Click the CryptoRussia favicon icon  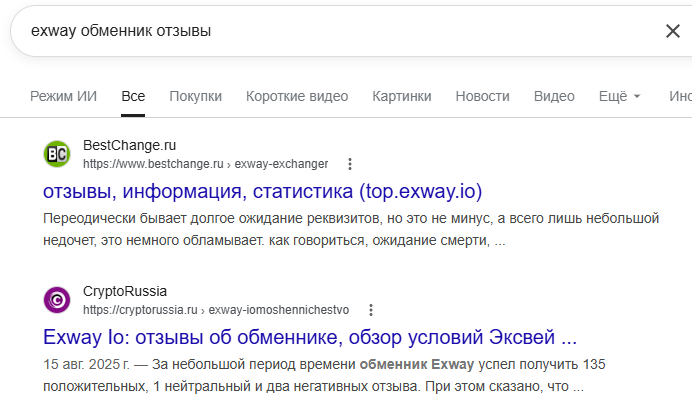point(57,300)
